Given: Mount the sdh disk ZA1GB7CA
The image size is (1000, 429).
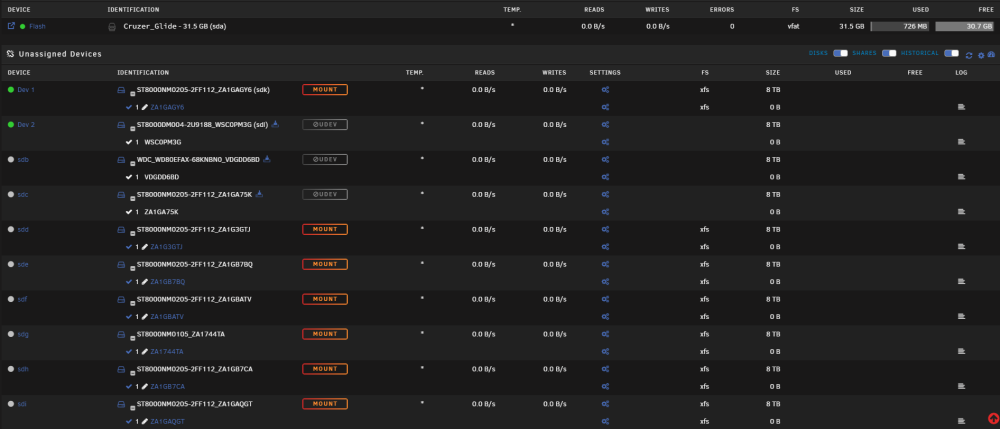Looking at the screenshot, I should click(325, 368).
